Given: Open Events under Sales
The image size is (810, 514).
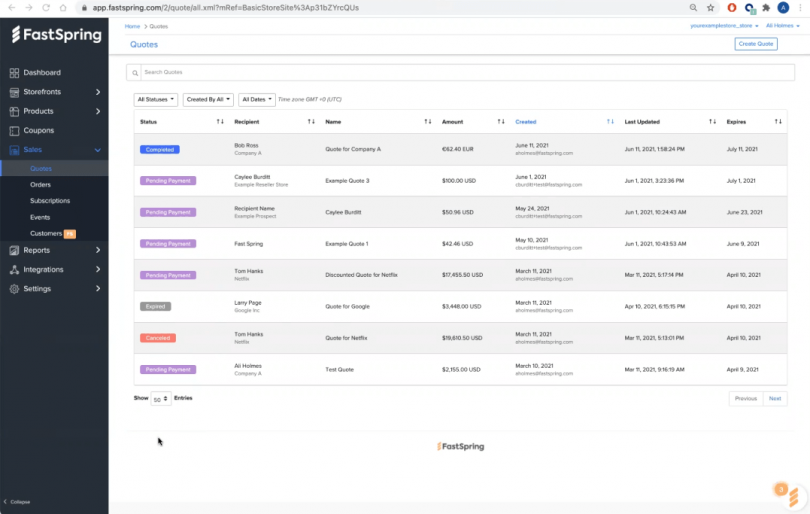Looking at the screenshot, I should (40, 217).
